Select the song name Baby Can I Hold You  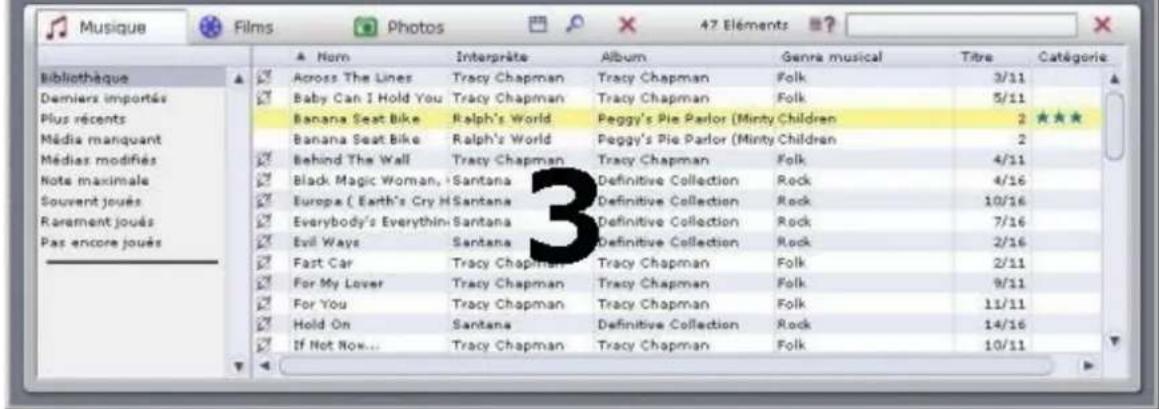click(x=368, y=98)
